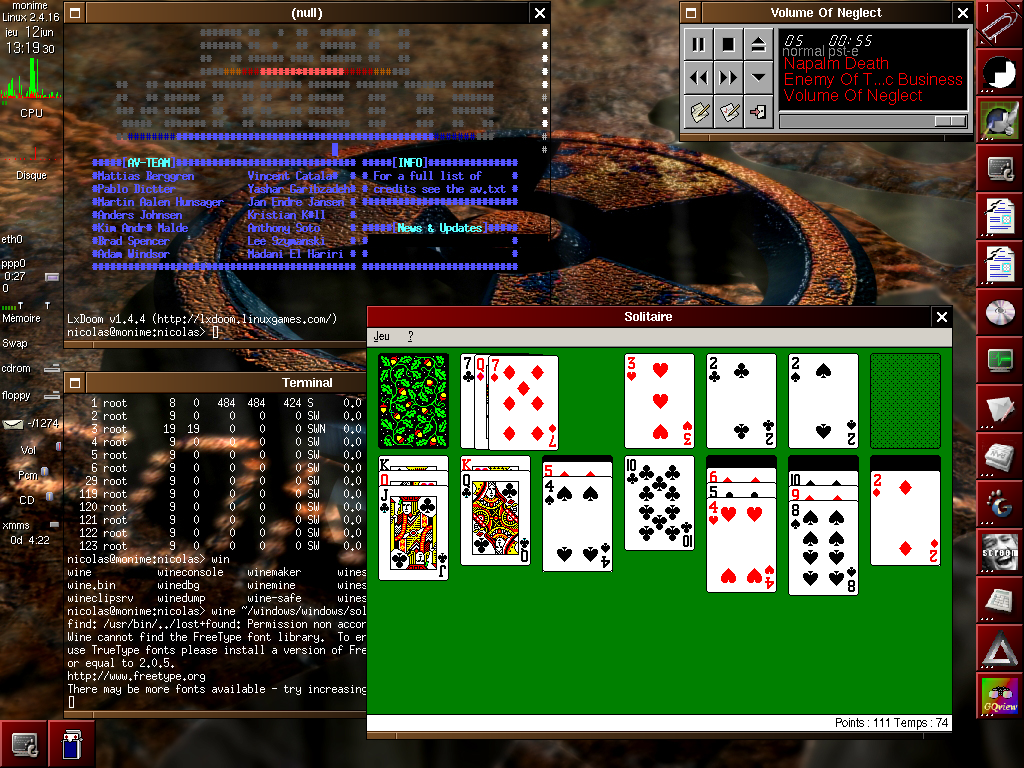Image resolution: width=1024 pixels, height=768 pixels.
Task: Open the Jeu menu in Solitaire
Action: pyautogui.click(x=382, y=337)
